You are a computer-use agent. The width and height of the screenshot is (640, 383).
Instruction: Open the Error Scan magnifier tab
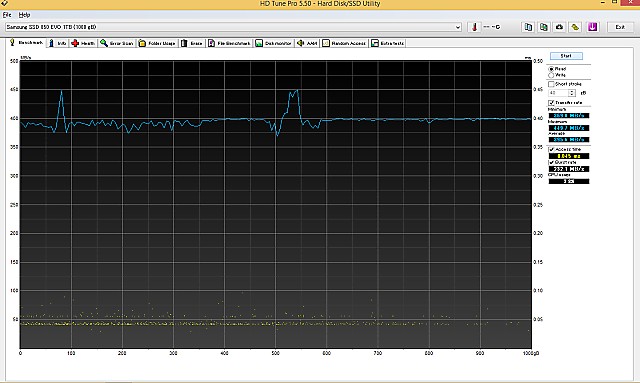click(x=117, y=43)
